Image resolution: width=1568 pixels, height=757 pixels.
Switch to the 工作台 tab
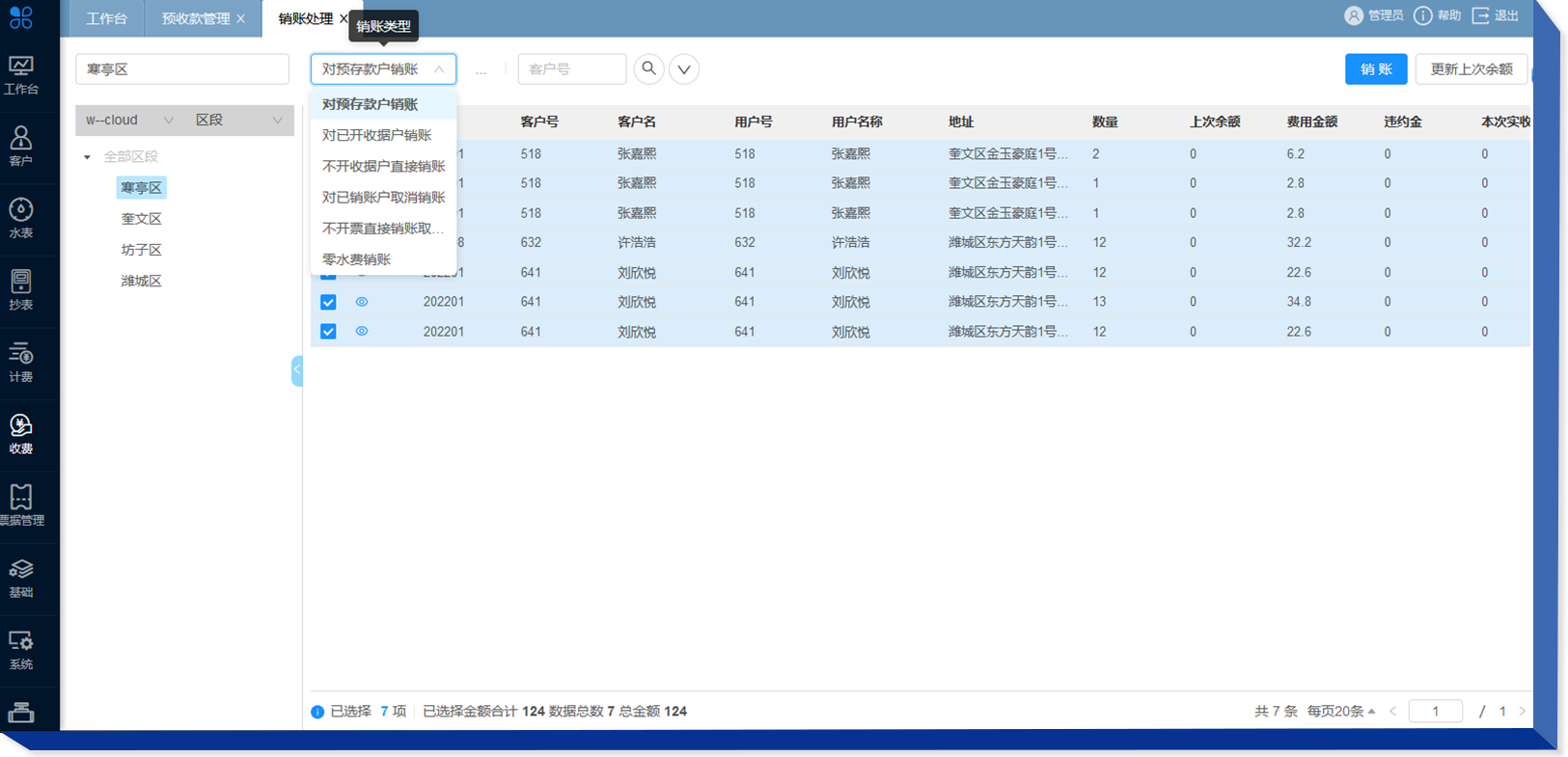(106, 18)
